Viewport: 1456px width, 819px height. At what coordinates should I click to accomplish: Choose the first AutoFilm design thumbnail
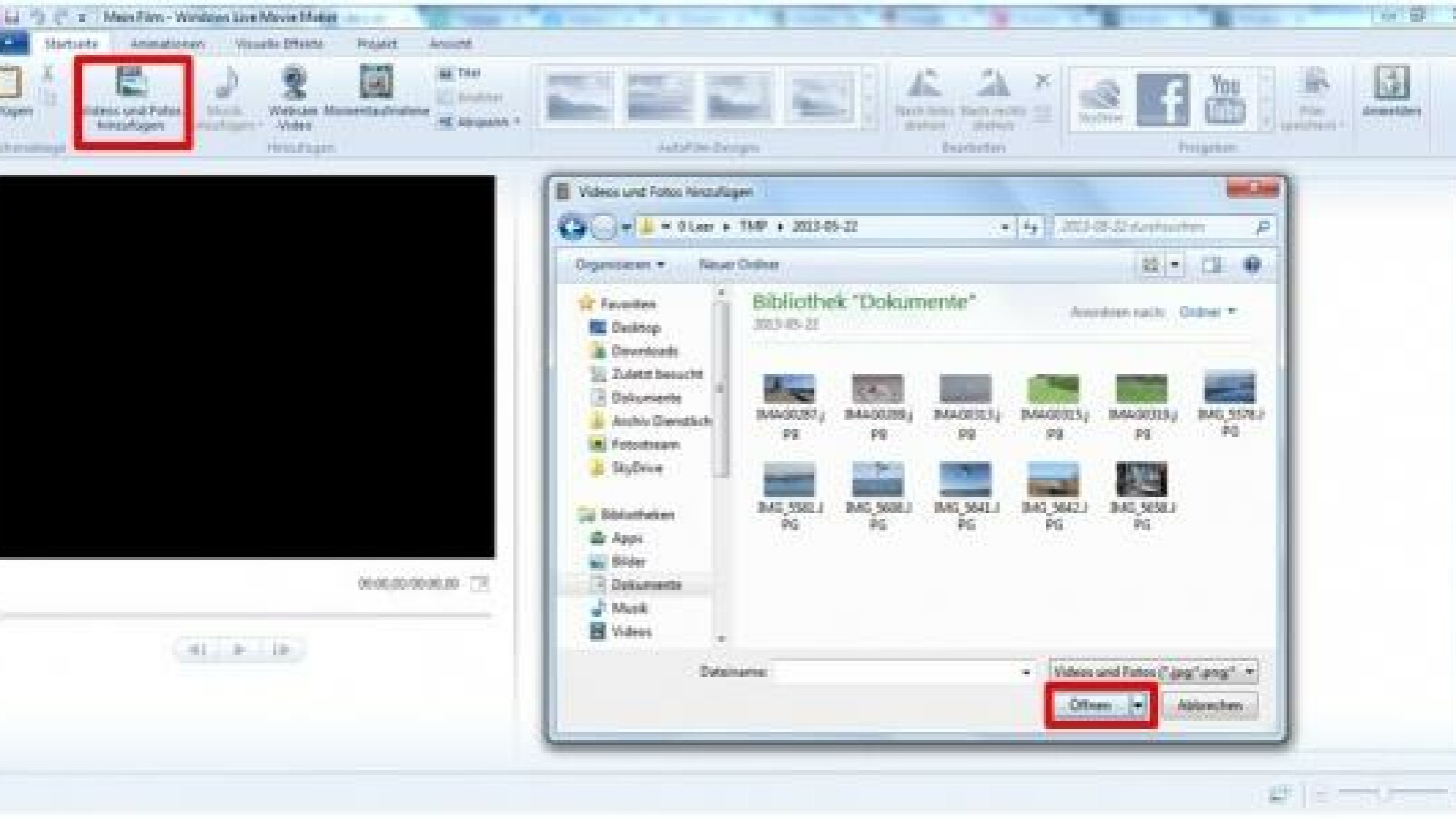tap(579, 97)
